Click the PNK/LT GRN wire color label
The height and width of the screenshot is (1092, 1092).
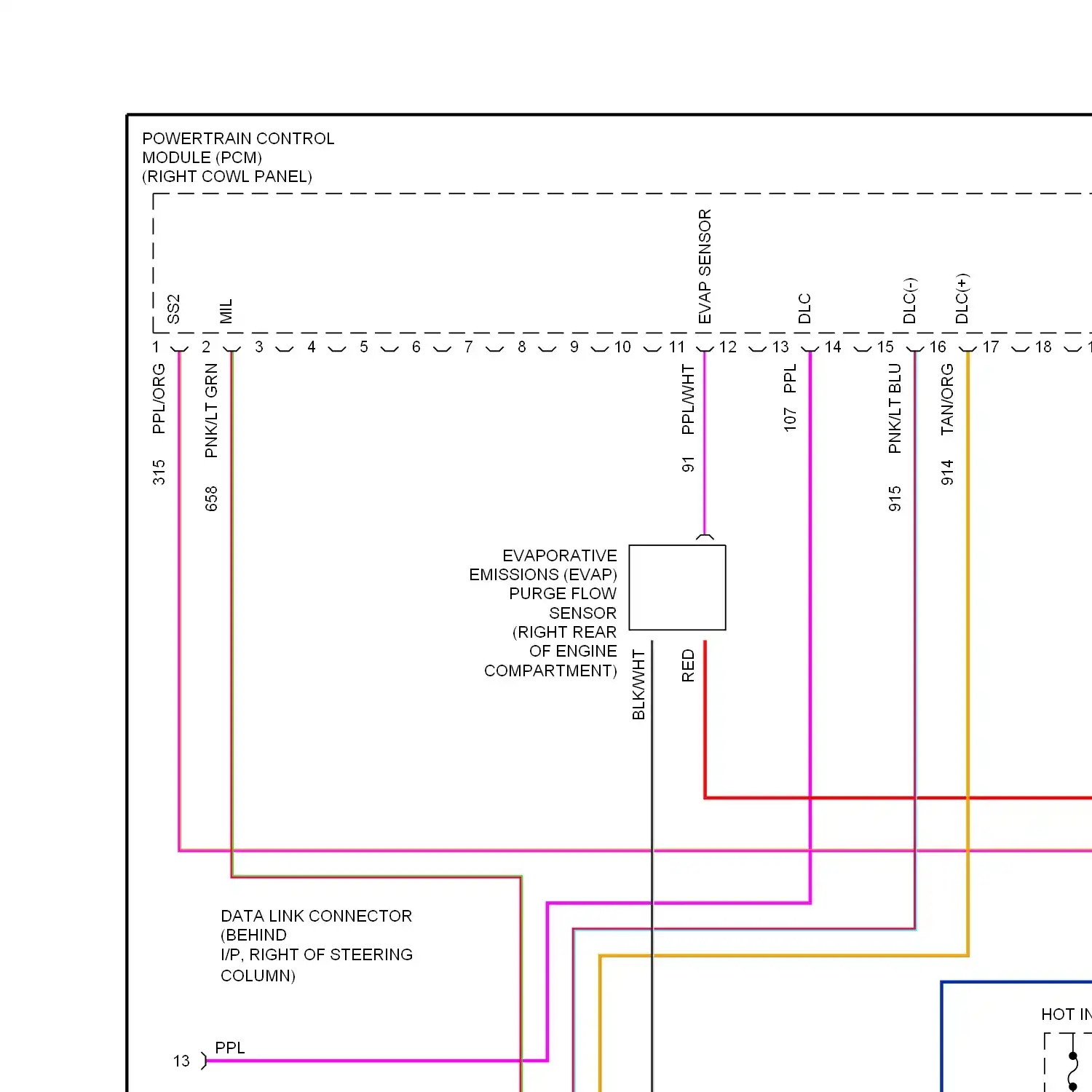[x=211, y=411]
